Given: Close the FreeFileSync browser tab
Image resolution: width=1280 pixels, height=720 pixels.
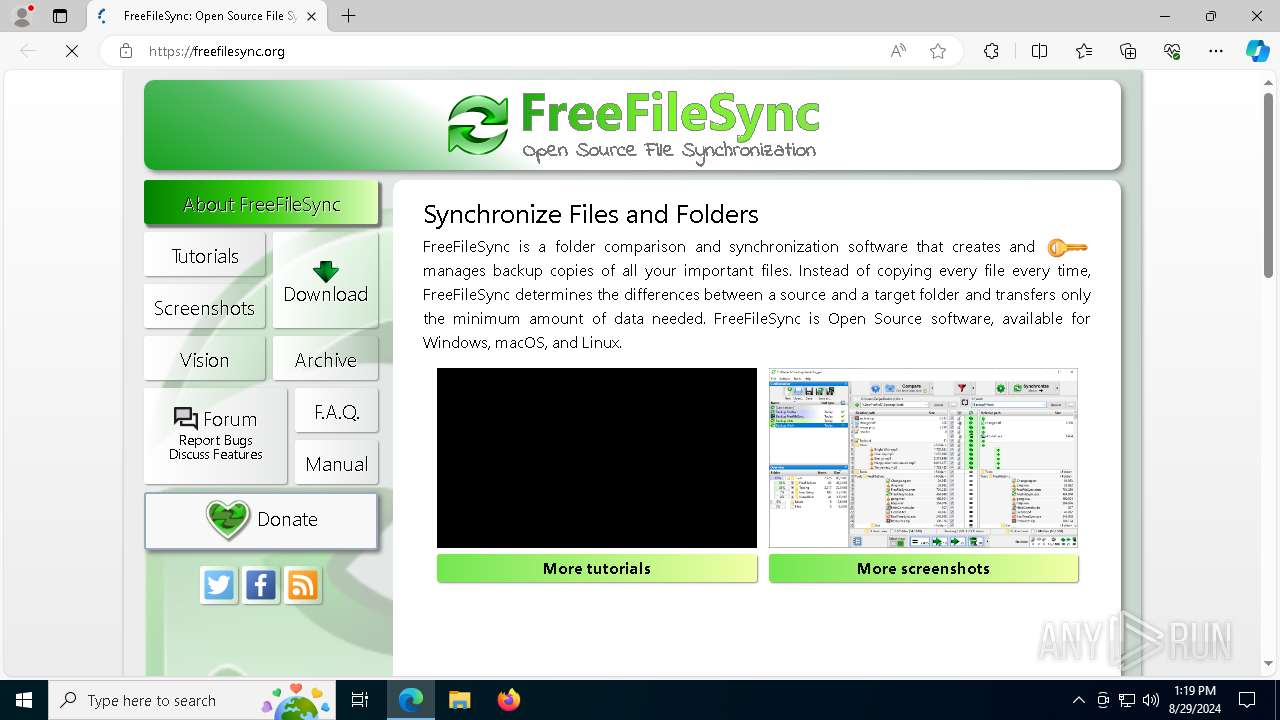Looking at the screenshot, I should (312, 16).
